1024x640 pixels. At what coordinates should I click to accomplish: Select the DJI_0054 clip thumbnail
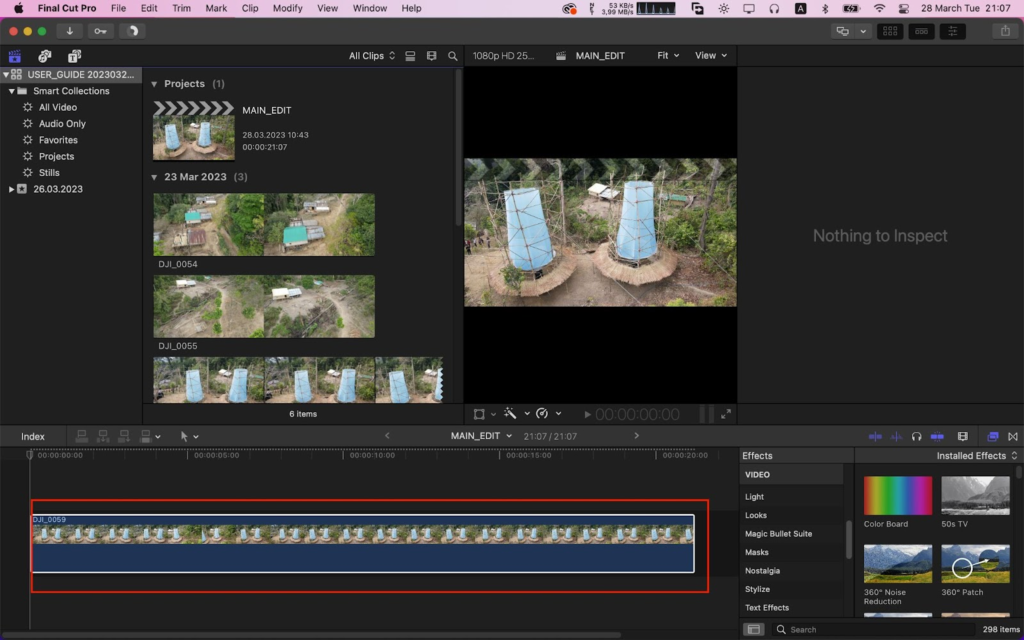click(264, 225)
